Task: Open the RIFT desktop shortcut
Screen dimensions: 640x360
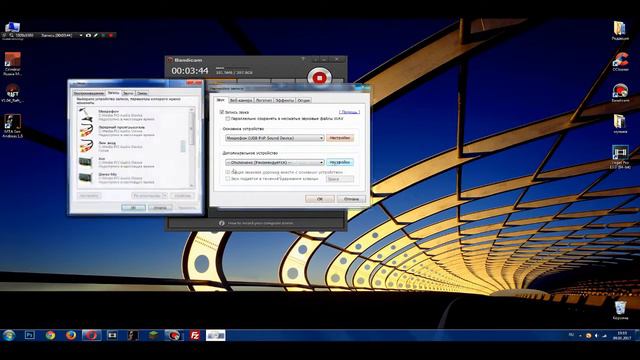Action: pyautogui.click(x=12, y=93)
